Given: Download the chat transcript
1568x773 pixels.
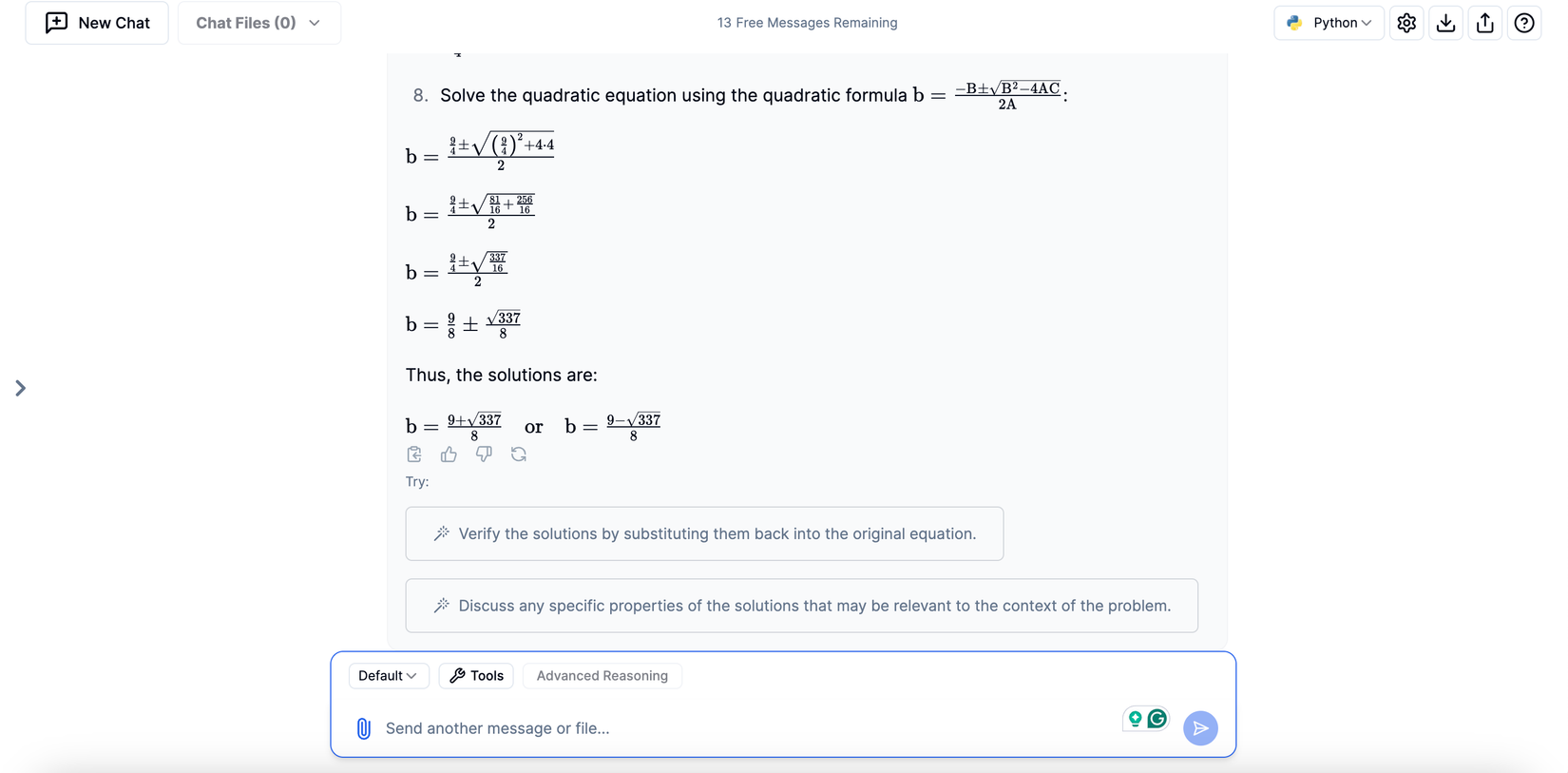Looking at the screenshot, I should point(1445,22).
